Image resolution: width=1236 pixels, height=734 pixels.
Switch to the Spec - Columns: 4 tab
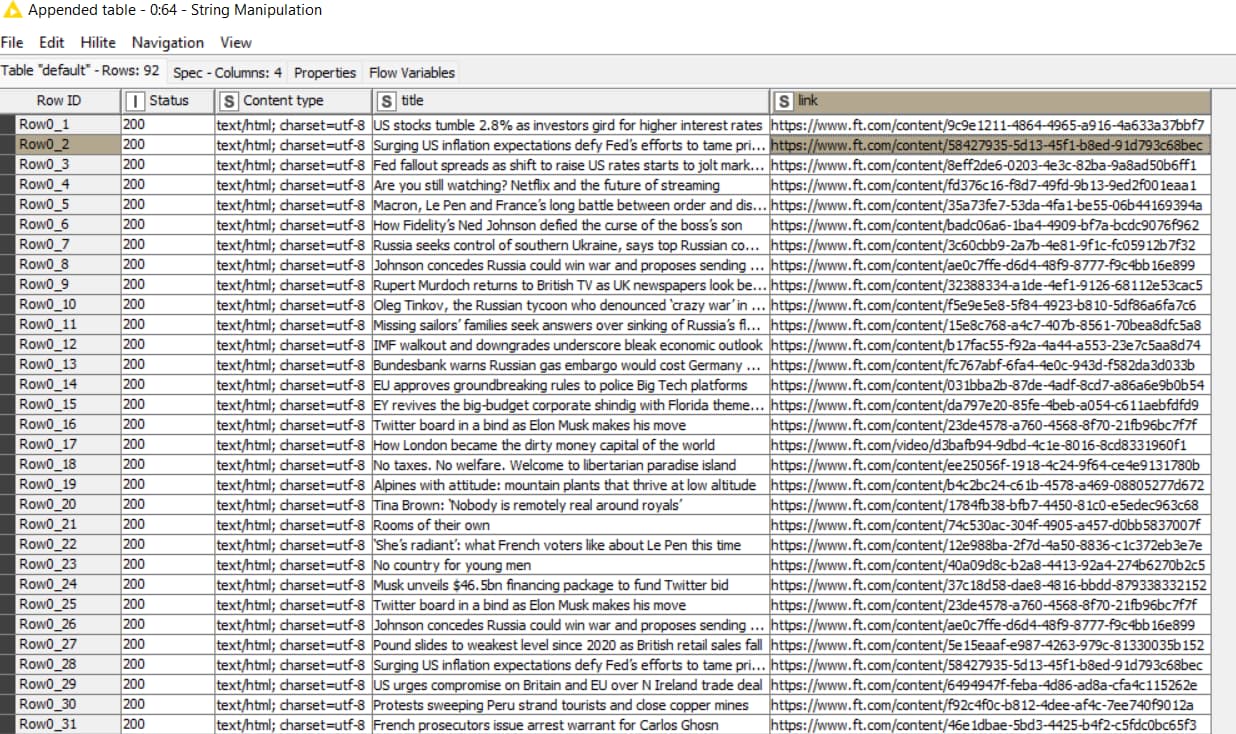click(229, 72)
